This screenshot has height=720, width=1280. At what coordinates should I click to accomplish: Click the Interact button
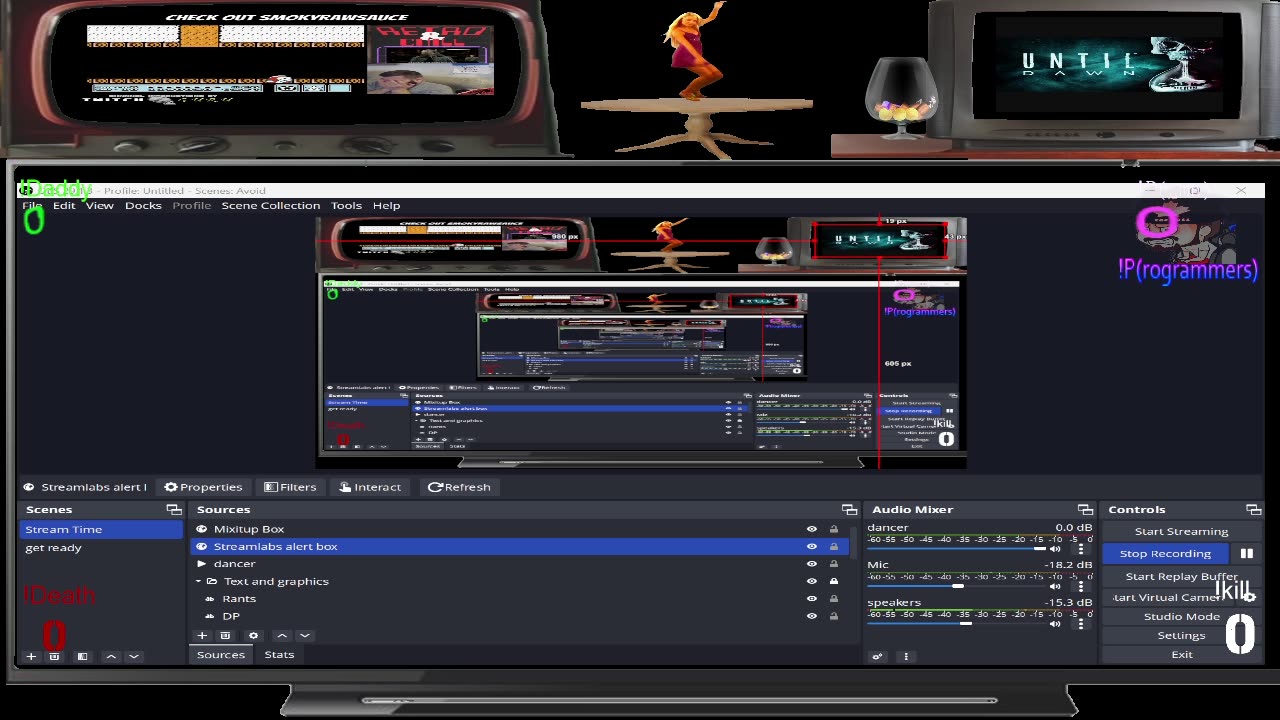pos(370,487)
